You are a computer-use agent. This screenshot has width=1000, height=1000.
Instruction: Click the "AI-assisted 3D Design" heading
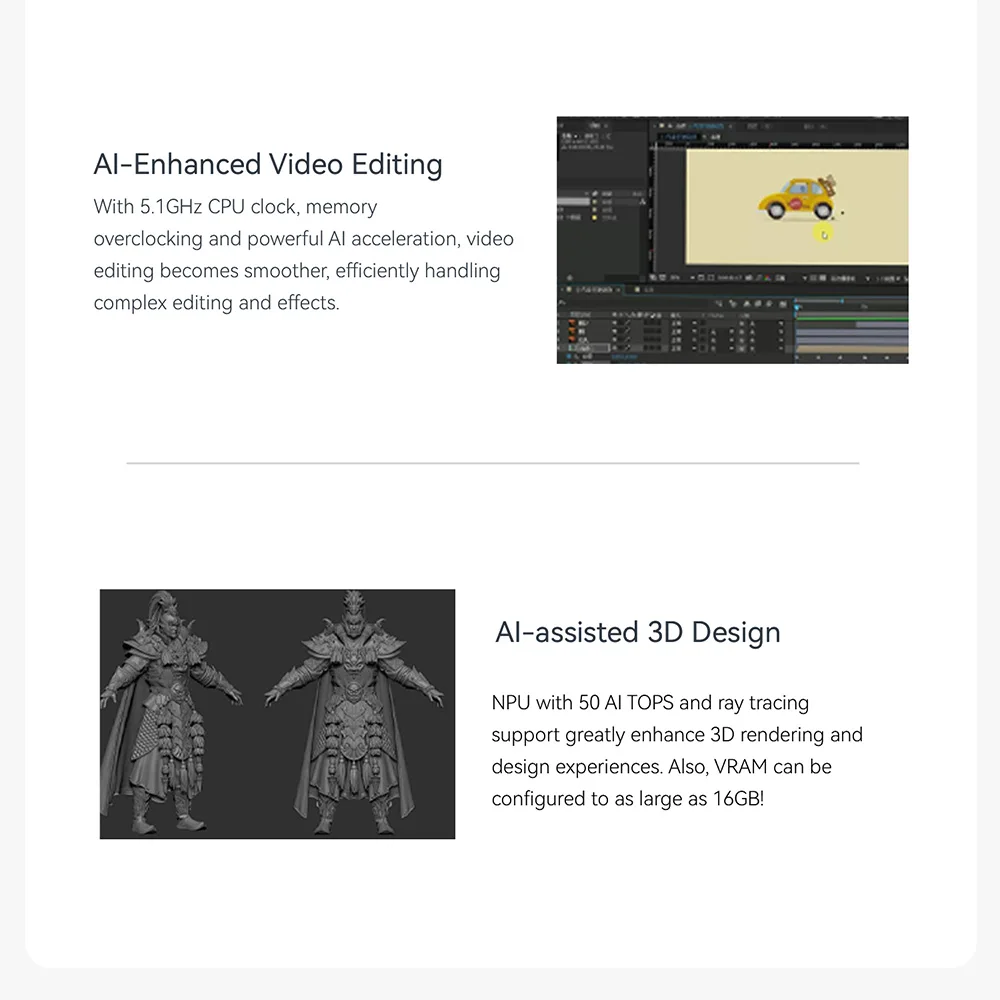click(637, 632)
